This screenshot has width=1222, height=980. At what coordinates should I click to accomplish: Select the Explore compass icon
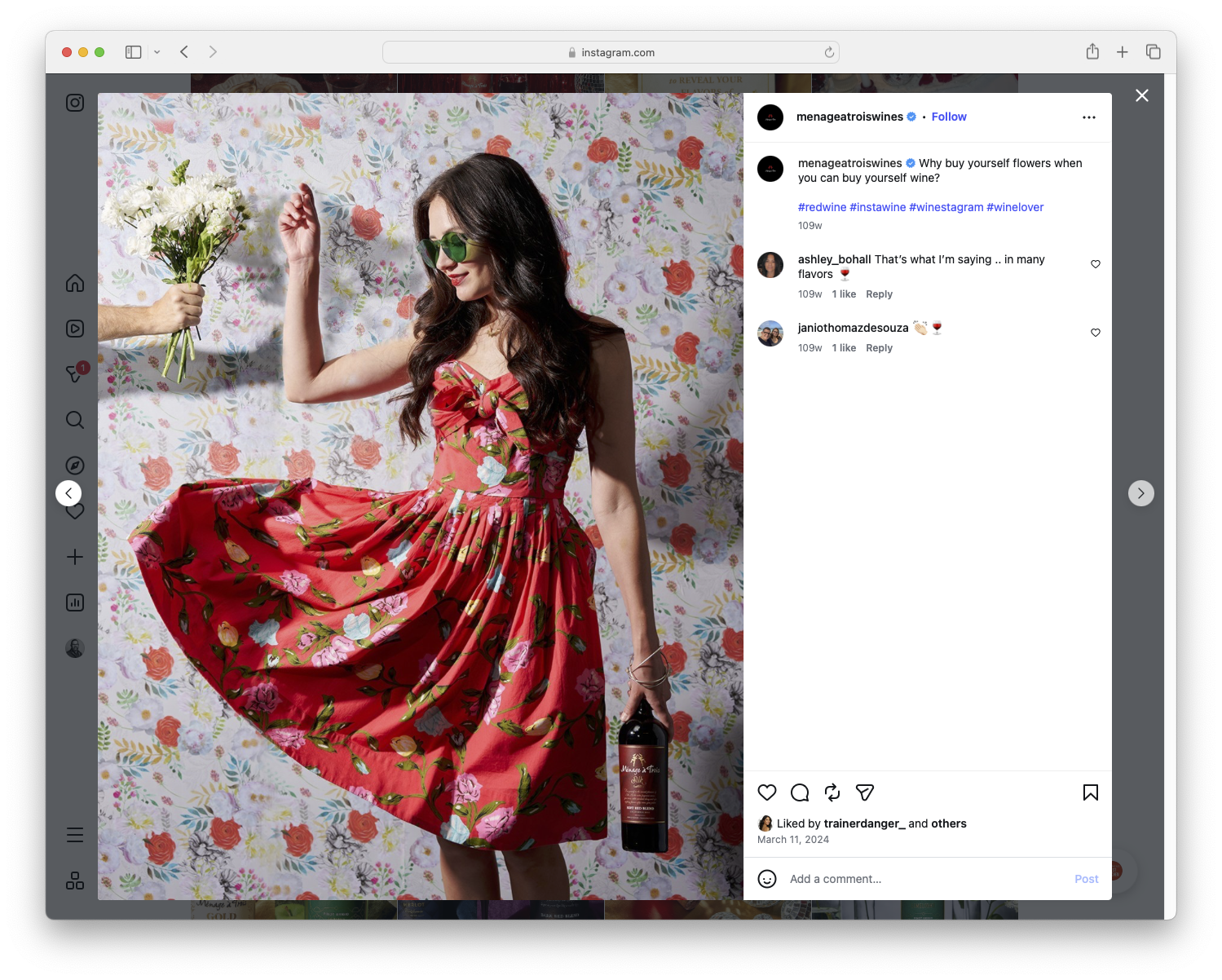click(74, 466)
